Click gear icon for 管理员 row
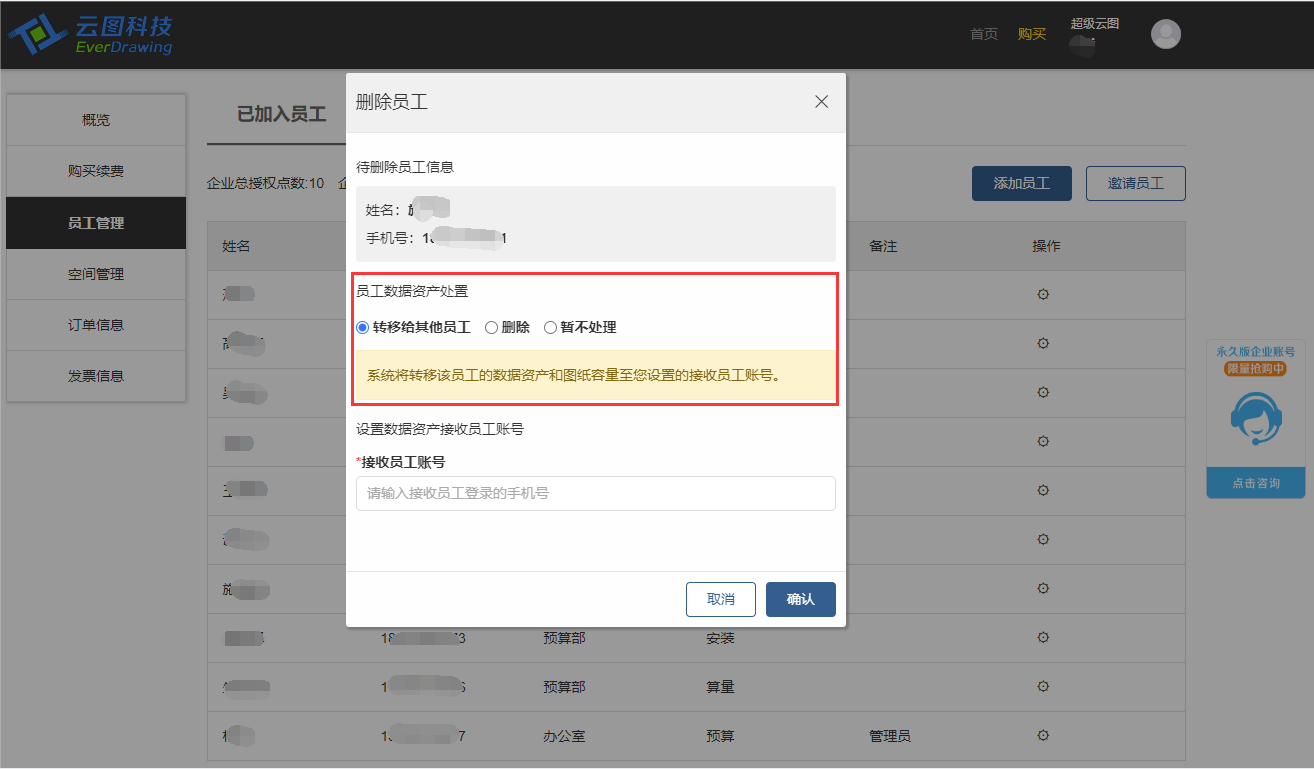Image resolution: width=1314 pixels, height=769 pixels. pos(1043,736)
